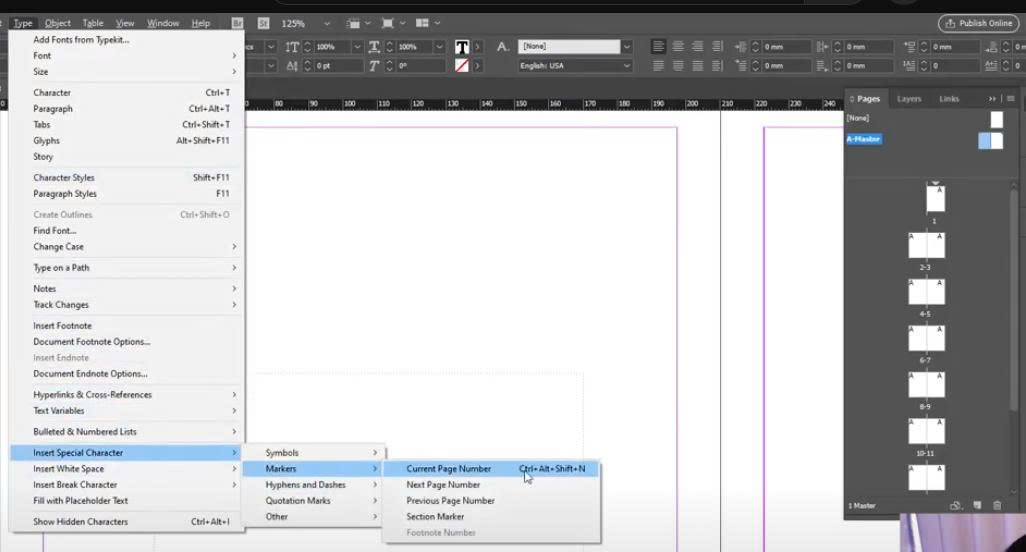Viewport: 1026px width, 552px height.
Task: Expand the Hyphens and Dashes submenu
Action: click(313, 485)
